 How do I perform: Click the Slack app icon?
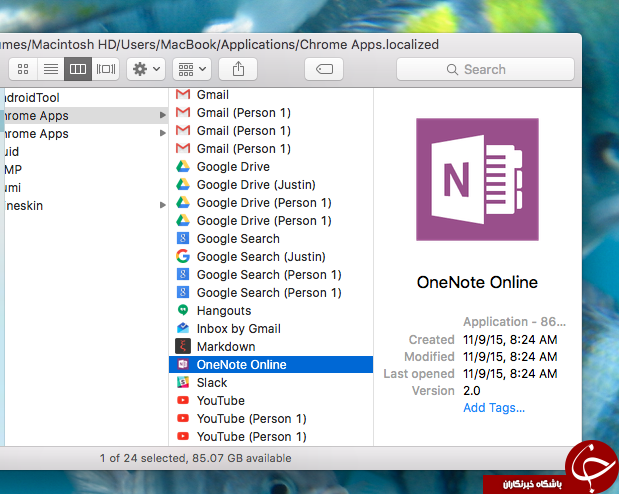click(183, 382)
